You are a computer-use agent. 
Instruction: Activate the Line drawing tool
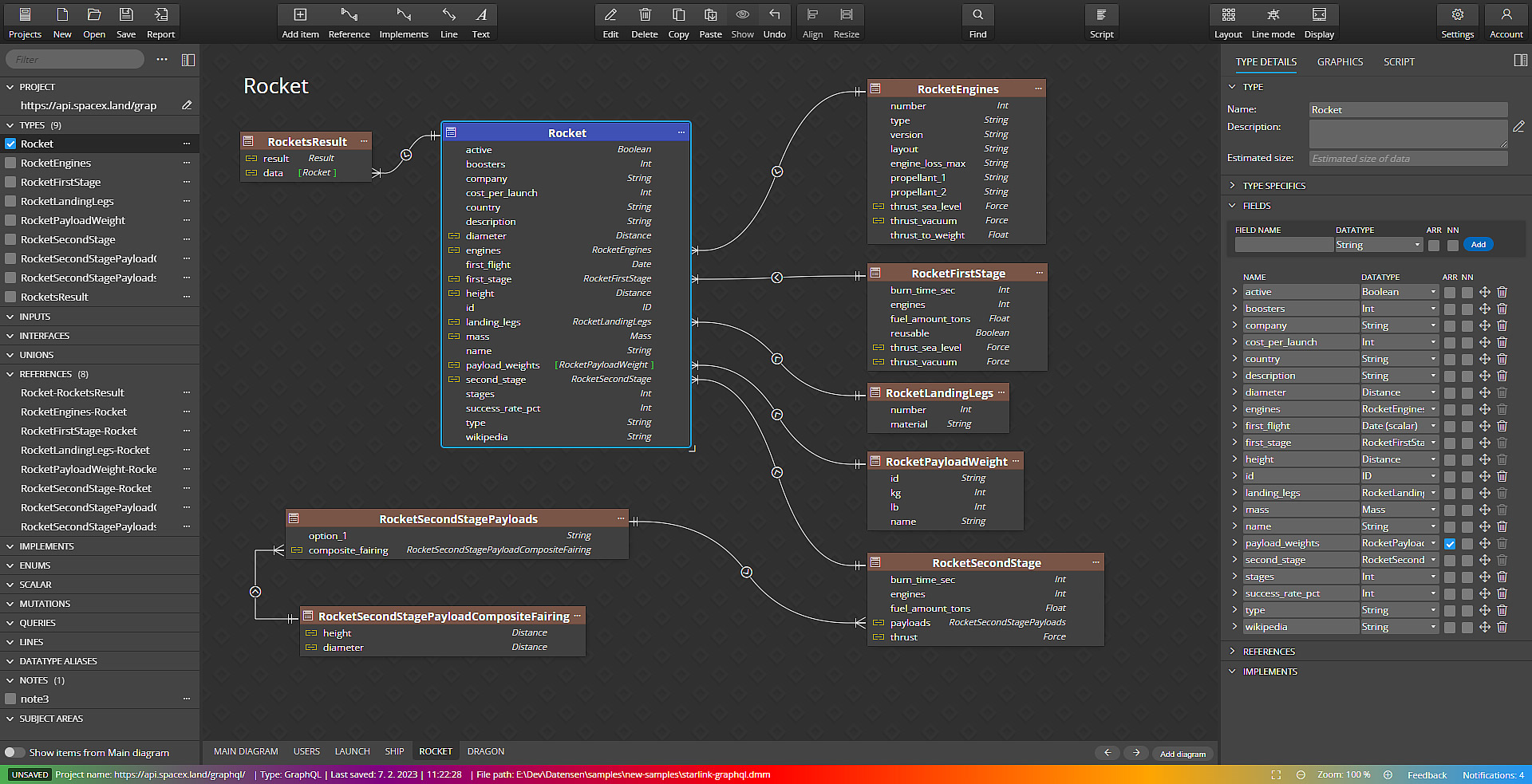[x=448, y=22]
